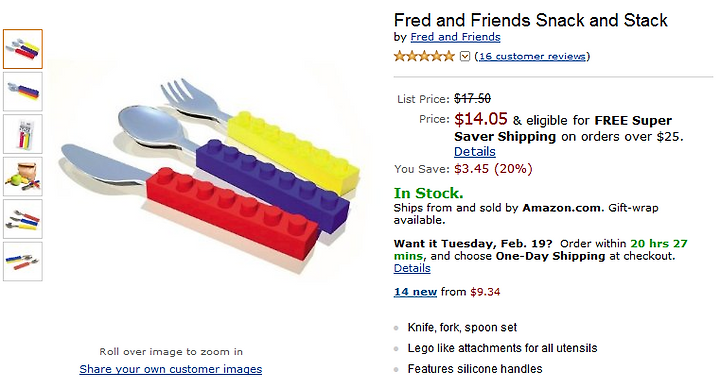Select the fourth thumbnail with lunch bag
This screenshot has width=720, height=388.
coord(23,177)
